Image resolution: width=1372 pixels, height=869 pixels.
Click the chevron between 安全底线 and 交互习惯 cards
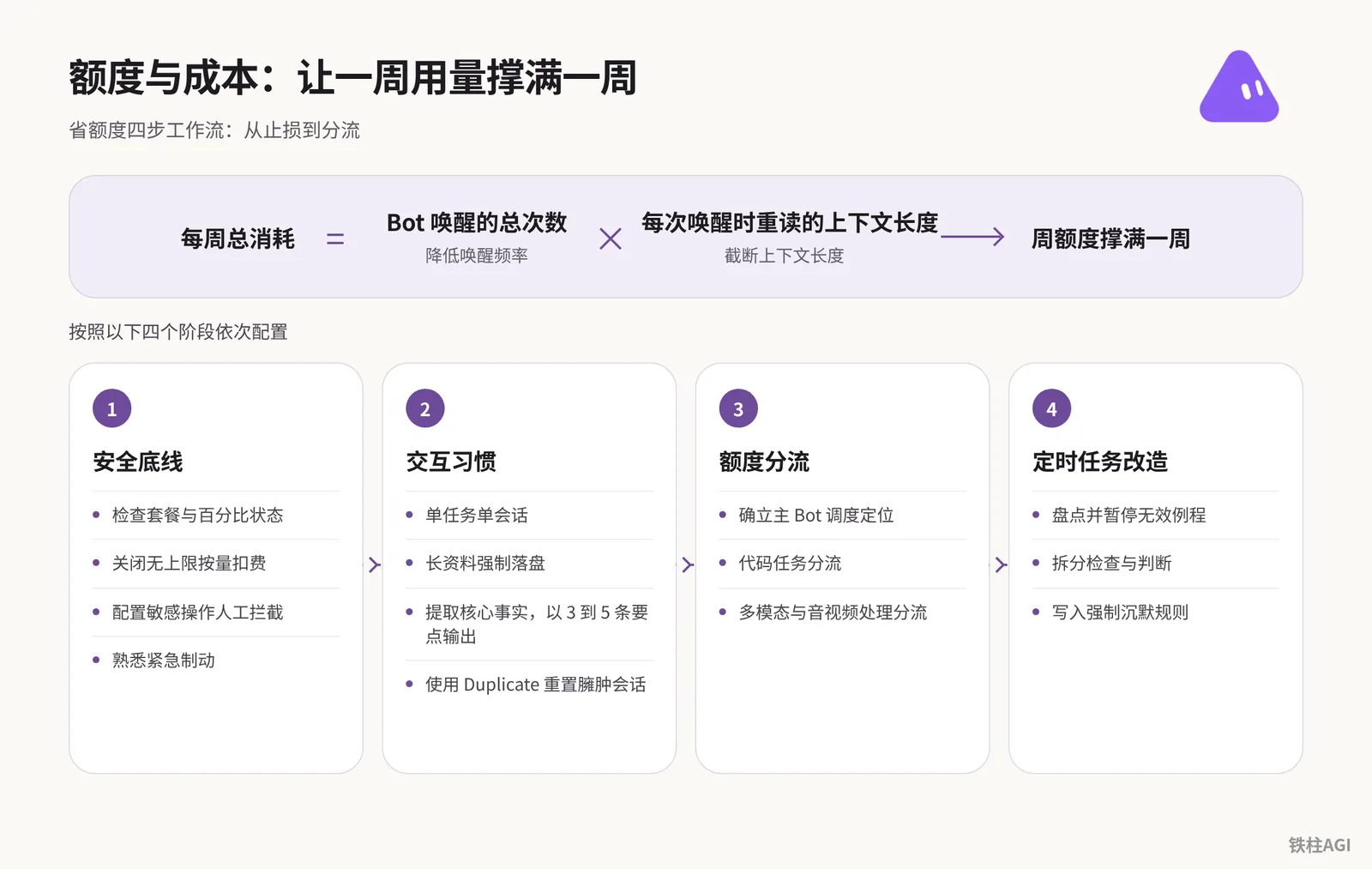pyautogui.click(x=374, y=564)
